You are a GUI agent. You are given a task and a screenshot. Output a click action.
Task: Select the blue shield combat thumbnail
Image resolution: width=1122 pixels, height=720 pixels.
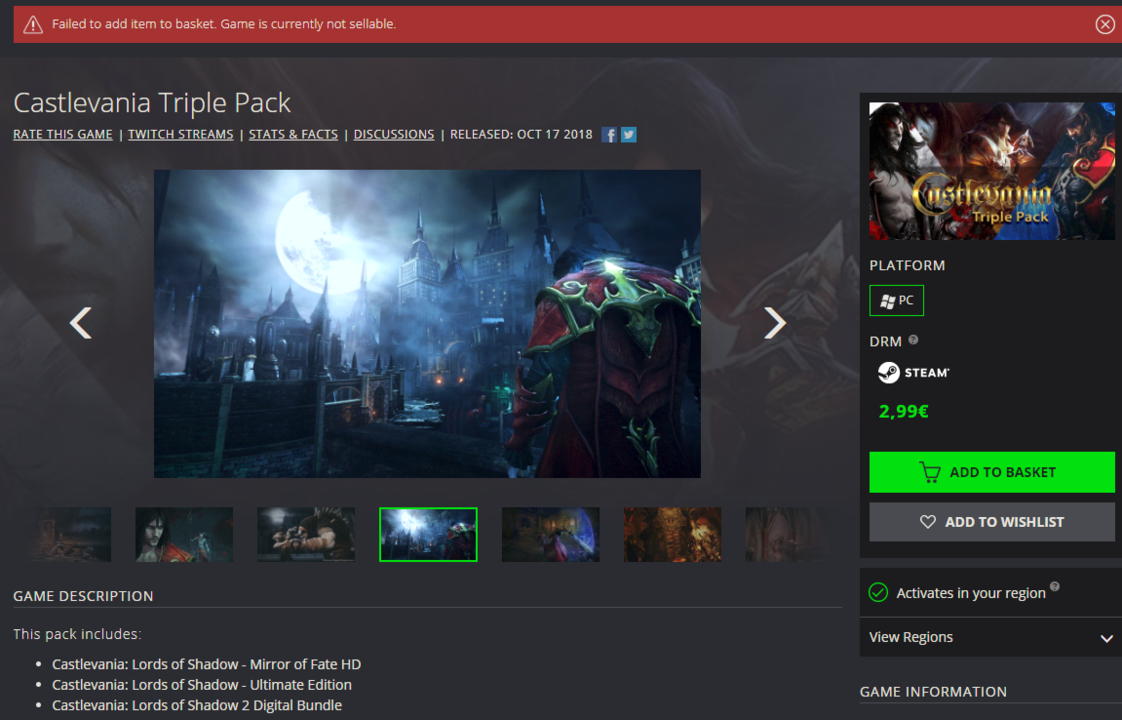pos(550,535)
